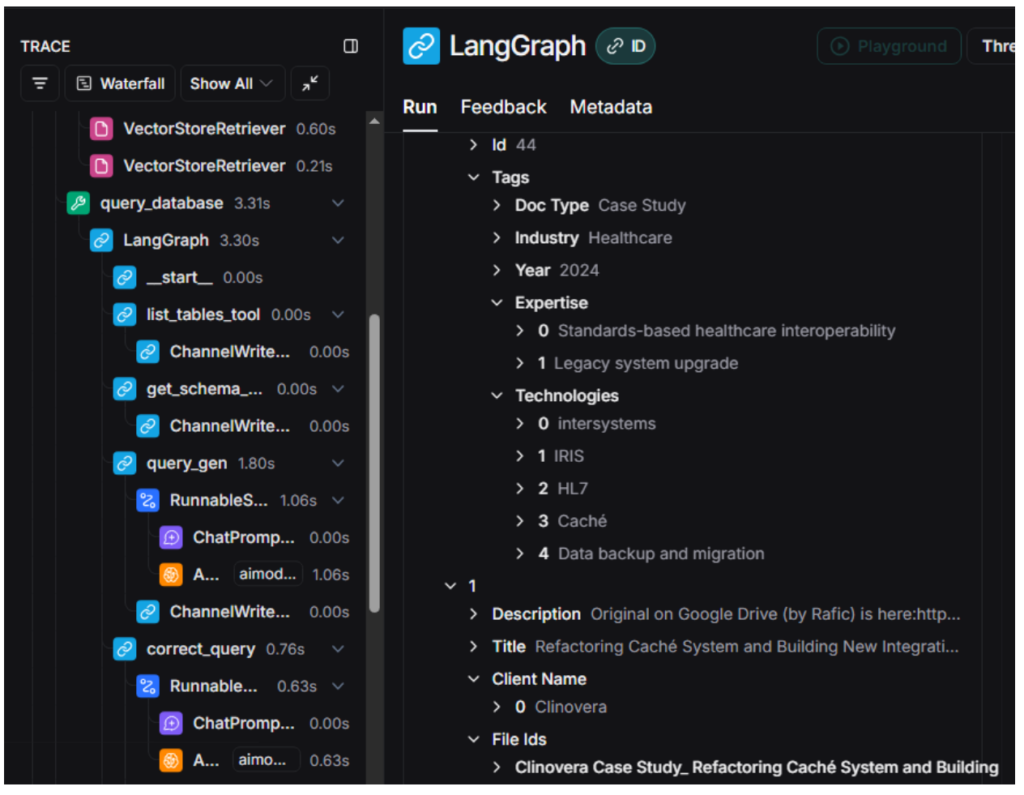Expand the Description entry

click(473, 614)
